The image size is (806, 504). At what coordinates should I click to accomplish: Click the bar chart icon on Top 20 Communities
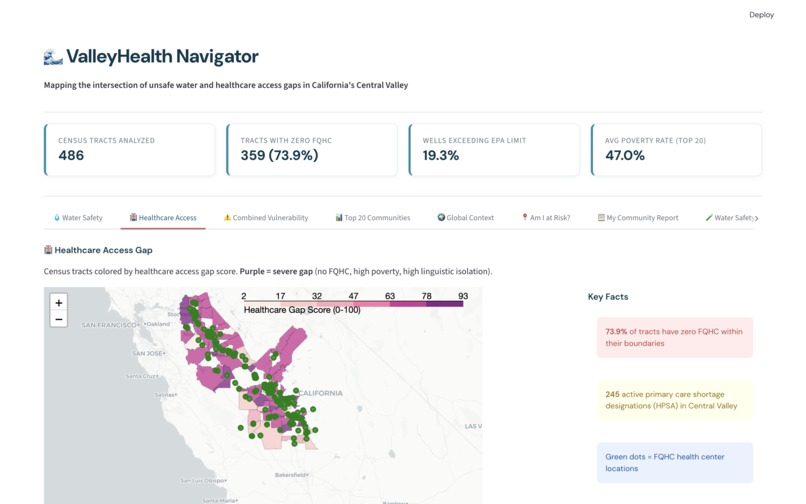coord(339,218)
